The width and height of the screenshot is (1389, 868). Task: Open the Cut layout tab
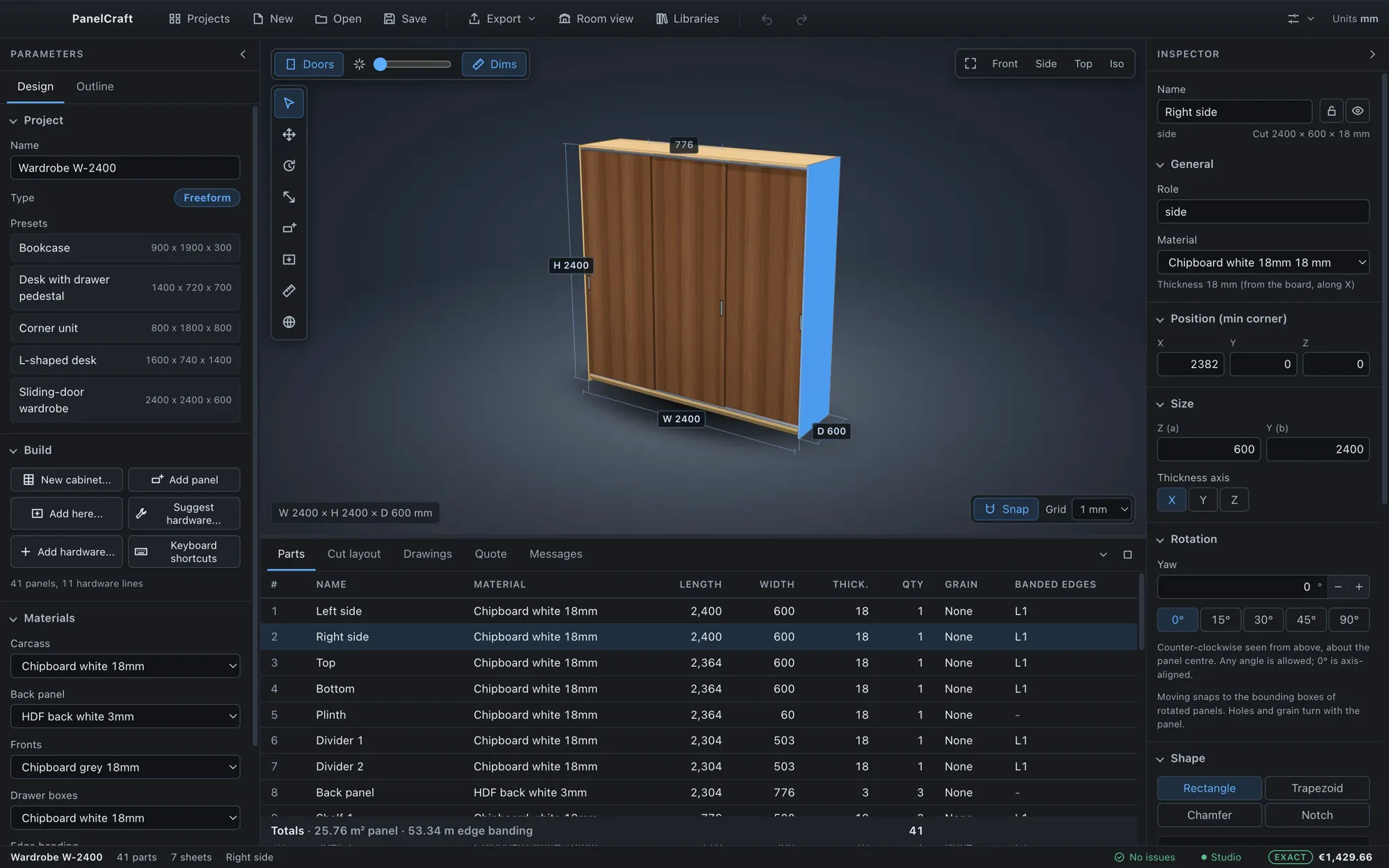click(x=354, y=554)
